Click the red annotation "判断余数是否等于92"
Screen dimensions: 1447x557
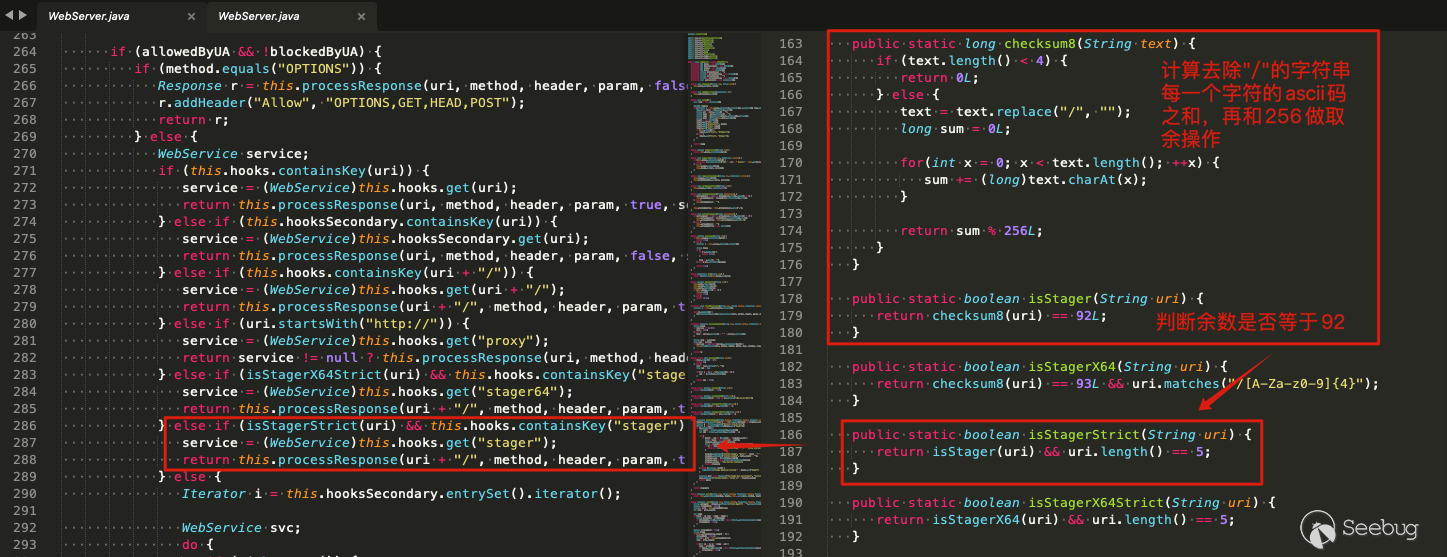pos(1250,322)
